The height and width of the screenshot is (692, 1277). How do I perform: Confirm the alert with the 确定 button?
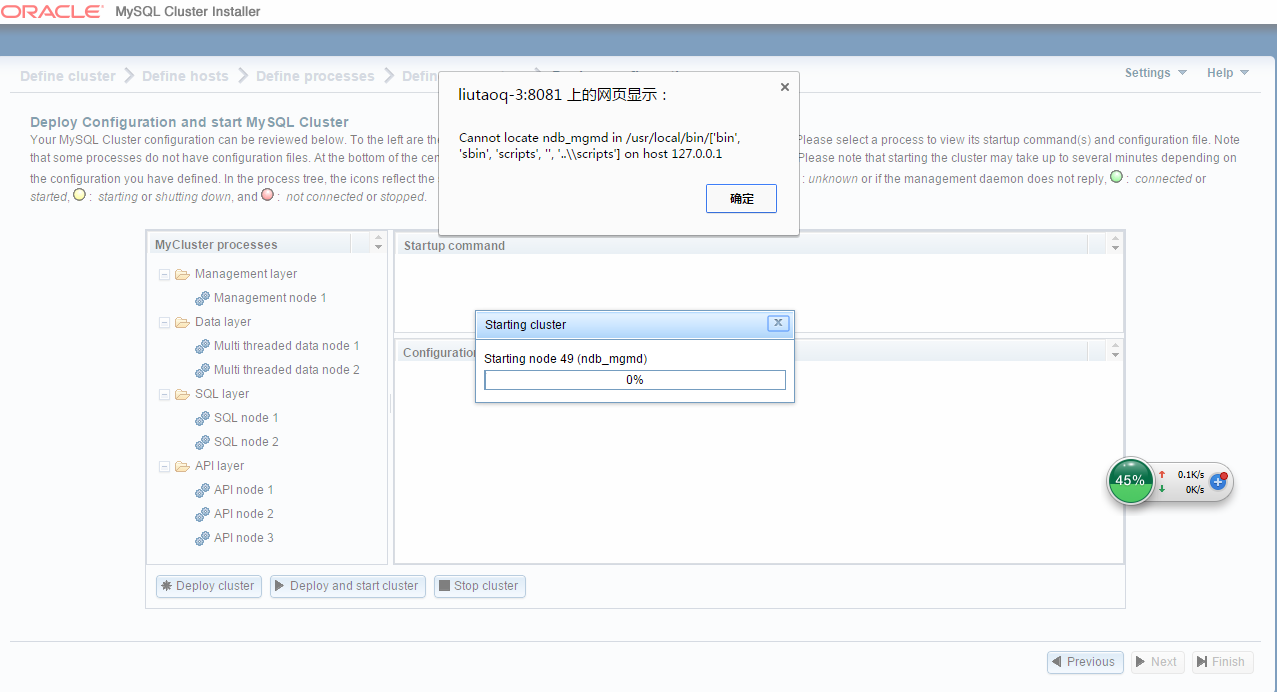tap(741, 199)
